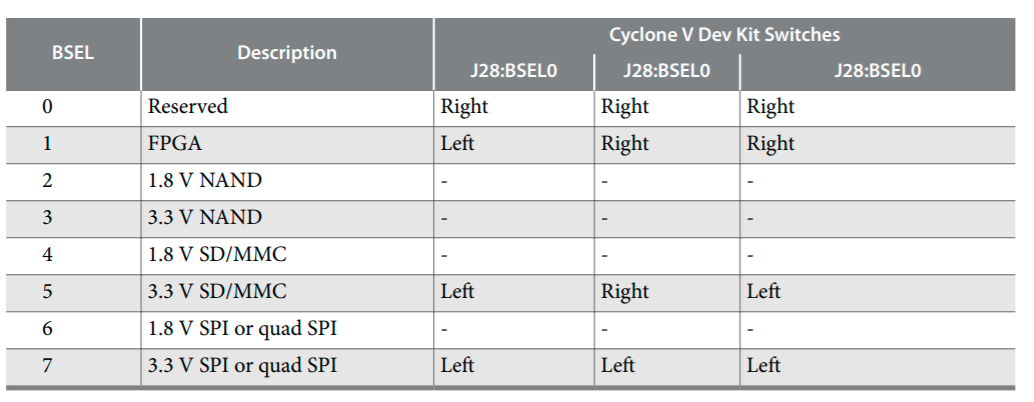
Task: Select the BSEL value 4 cell
Action: pos(47,255)
